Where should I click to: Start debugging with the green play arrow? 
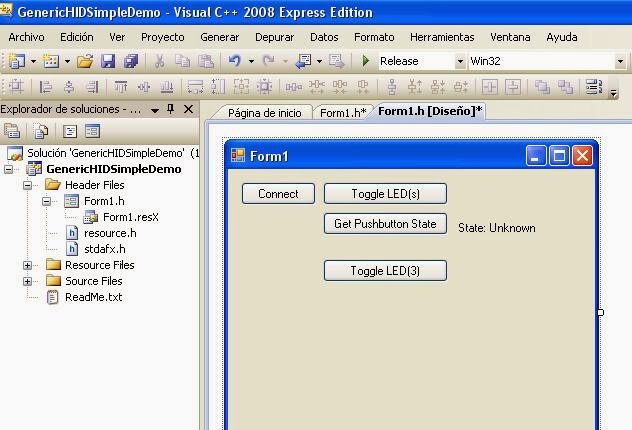pyautogui.click(x=366, y=61)
